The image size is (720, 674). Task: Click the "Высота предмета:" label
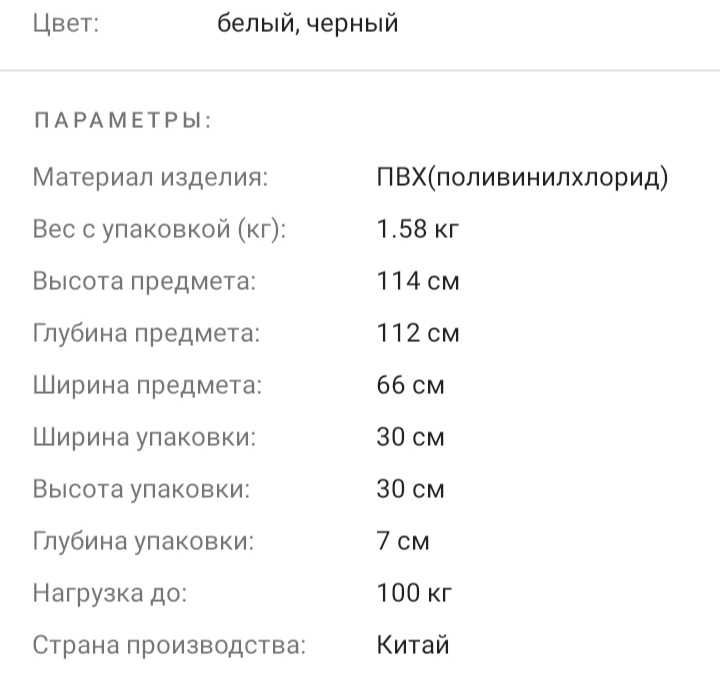point(145,282)
